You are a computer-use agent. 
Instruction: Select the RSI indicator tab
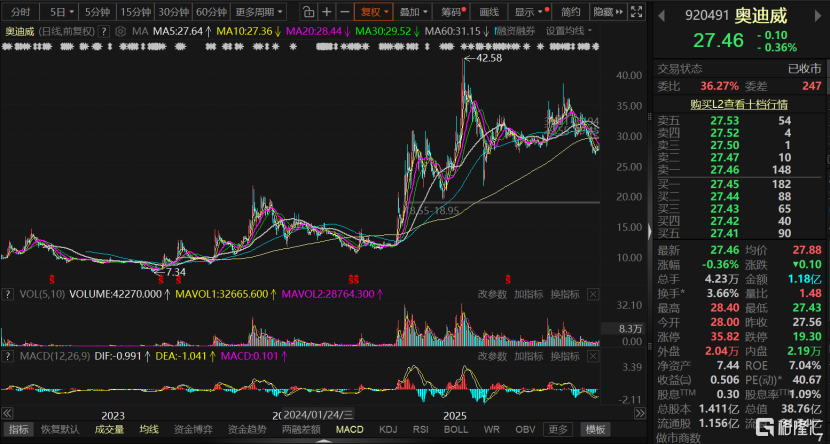420,429
